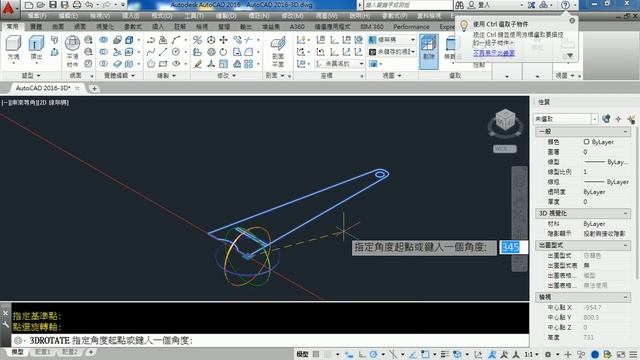The height and width of the screenshot is (360, 640).
Task: Click the binoculars search icon in title bar
Action: [x=460, y=5]
